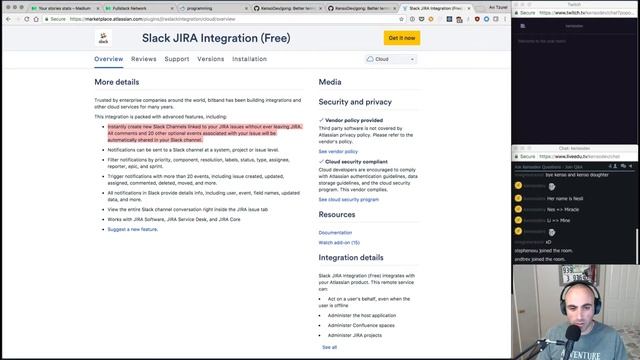Open the Twitch chat list icon

tap(523, 26)
